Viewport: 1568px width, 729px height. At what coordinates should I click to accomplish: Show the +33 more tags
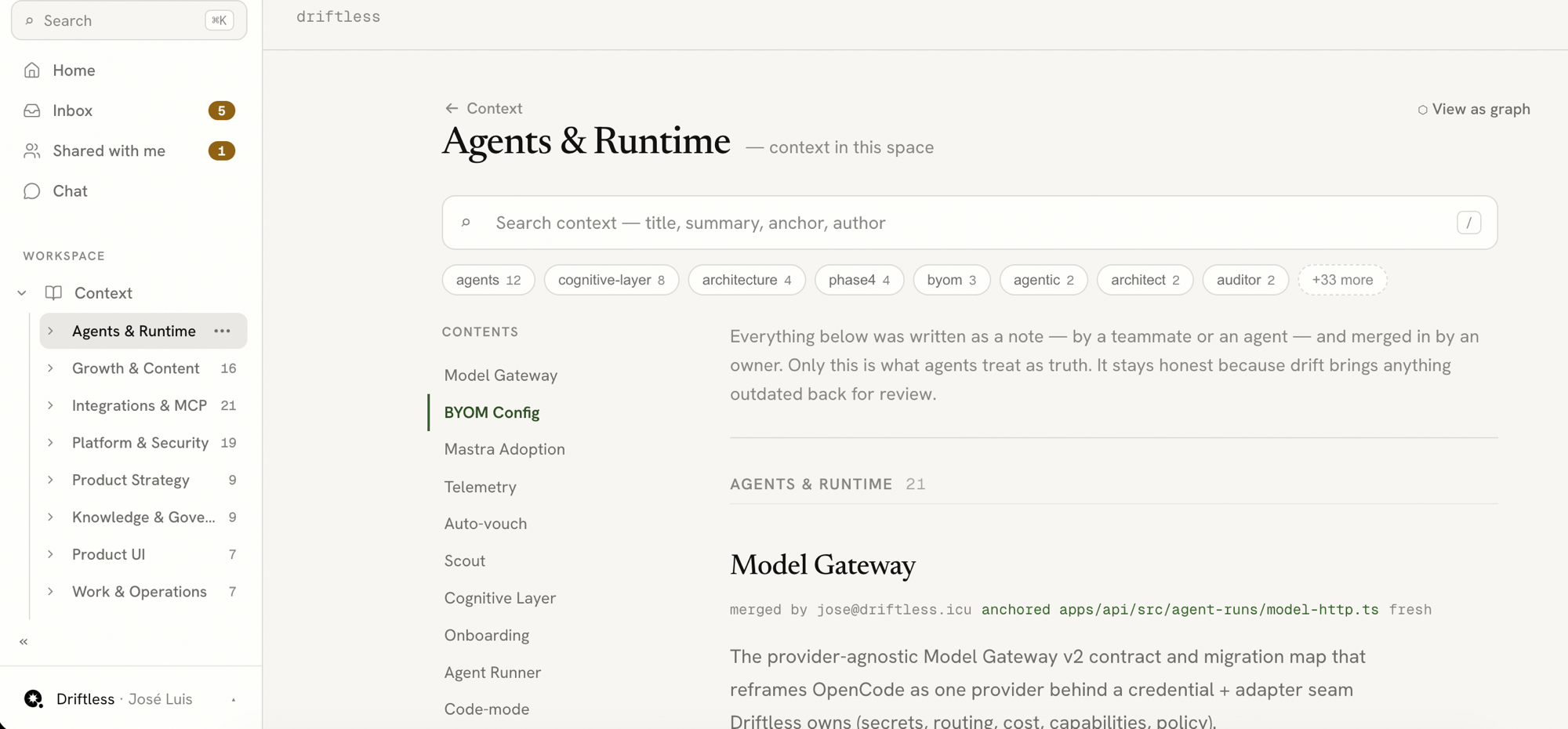[x=1342, y=280]
